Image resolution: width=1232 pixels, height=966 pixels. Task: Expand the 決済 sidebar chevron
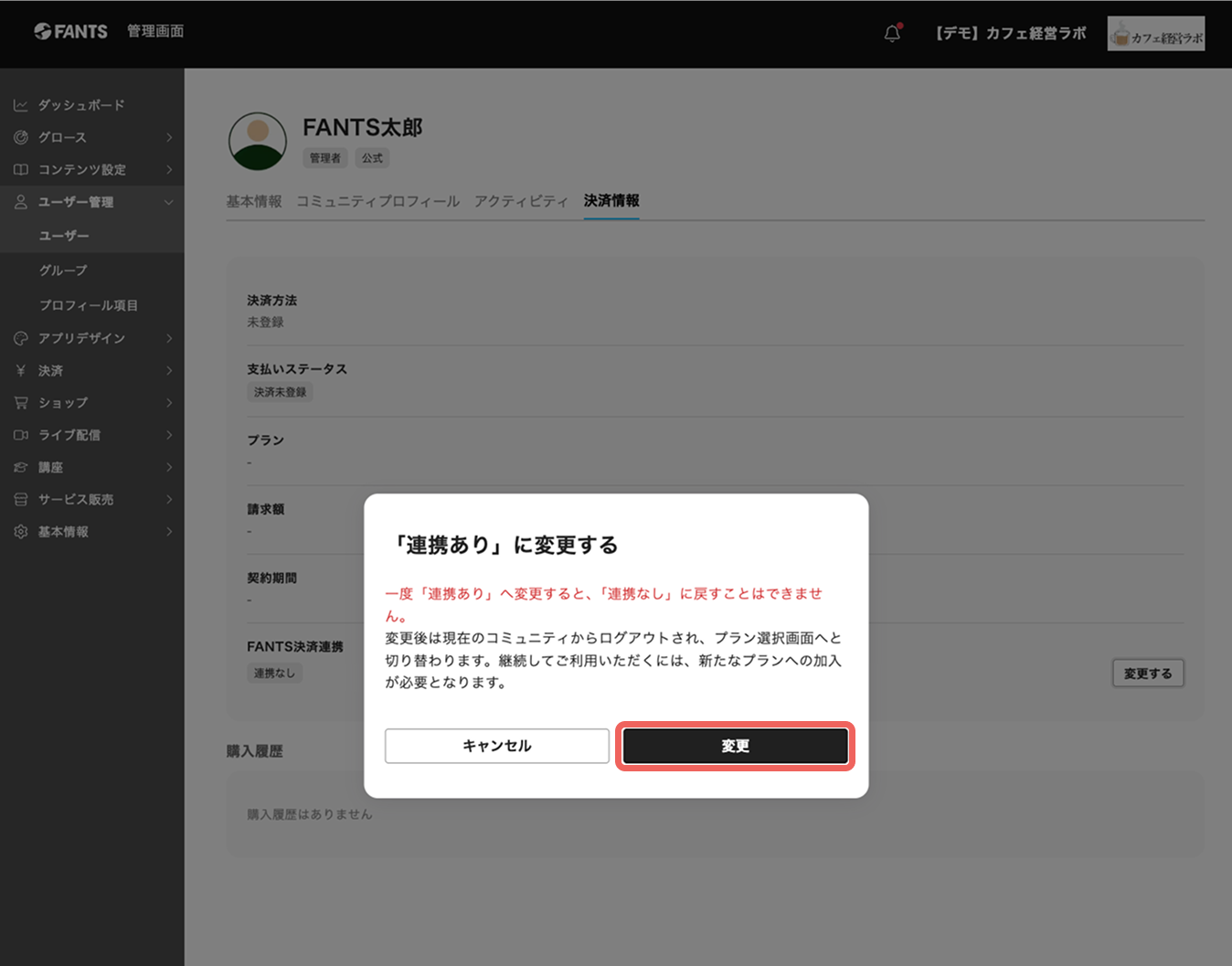coord(169,370)
